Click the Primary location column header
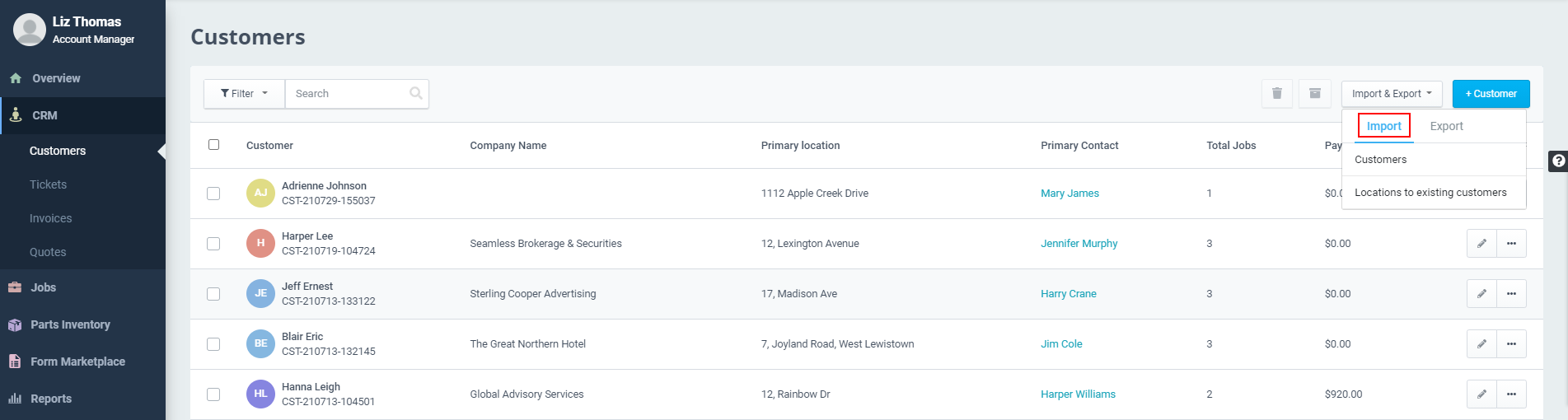Screen dimensions: 1568x420 [x=800, y=146]
